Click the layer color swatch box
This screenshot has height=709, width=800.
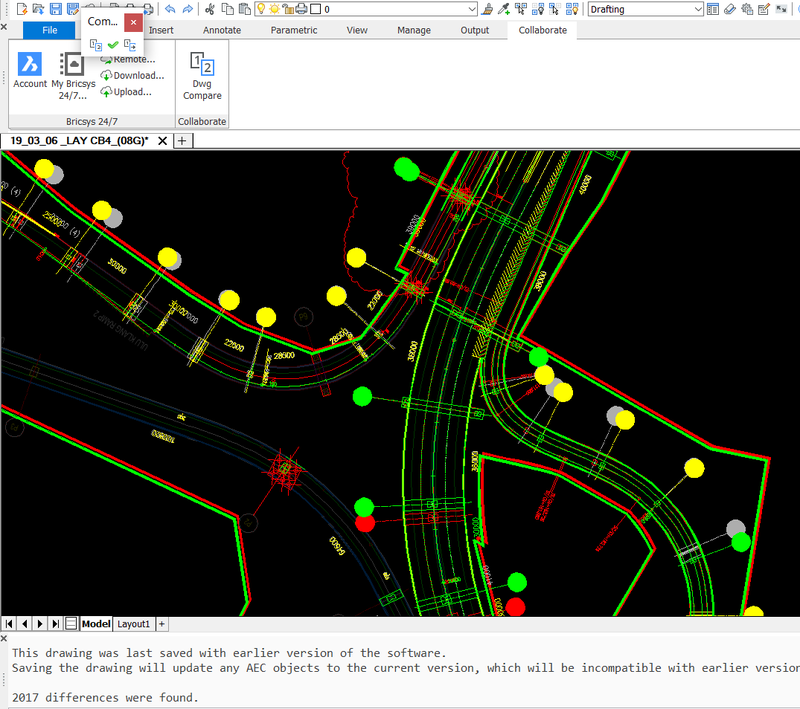click(x=314, y=9)
